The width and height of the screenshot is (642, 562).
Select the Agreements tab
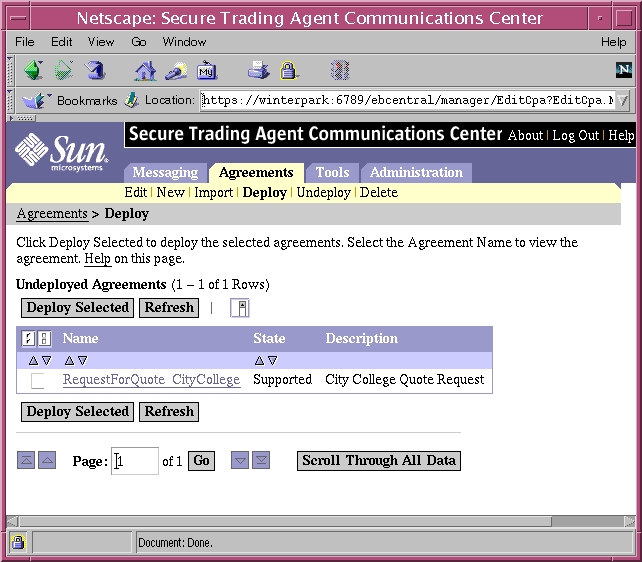[x=256, y=172]
